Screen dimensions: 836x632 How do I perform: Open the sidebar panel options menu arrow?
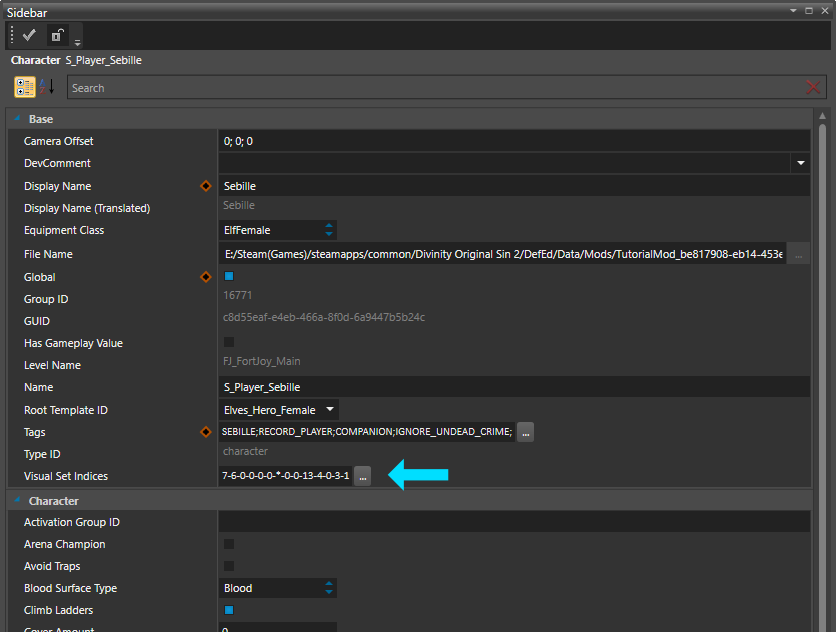click(x=793, y=11)
